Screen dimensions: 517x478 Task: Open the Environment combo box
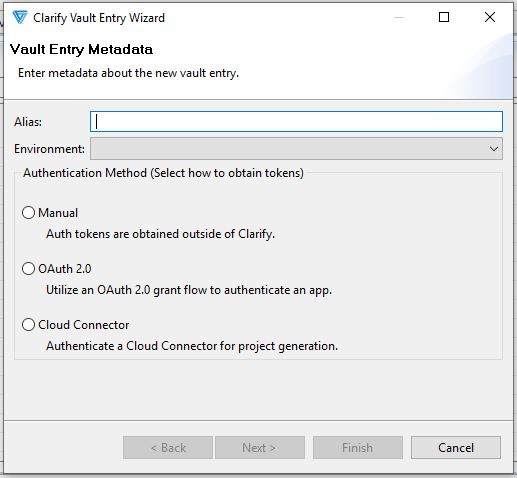[x=296, y=149]
